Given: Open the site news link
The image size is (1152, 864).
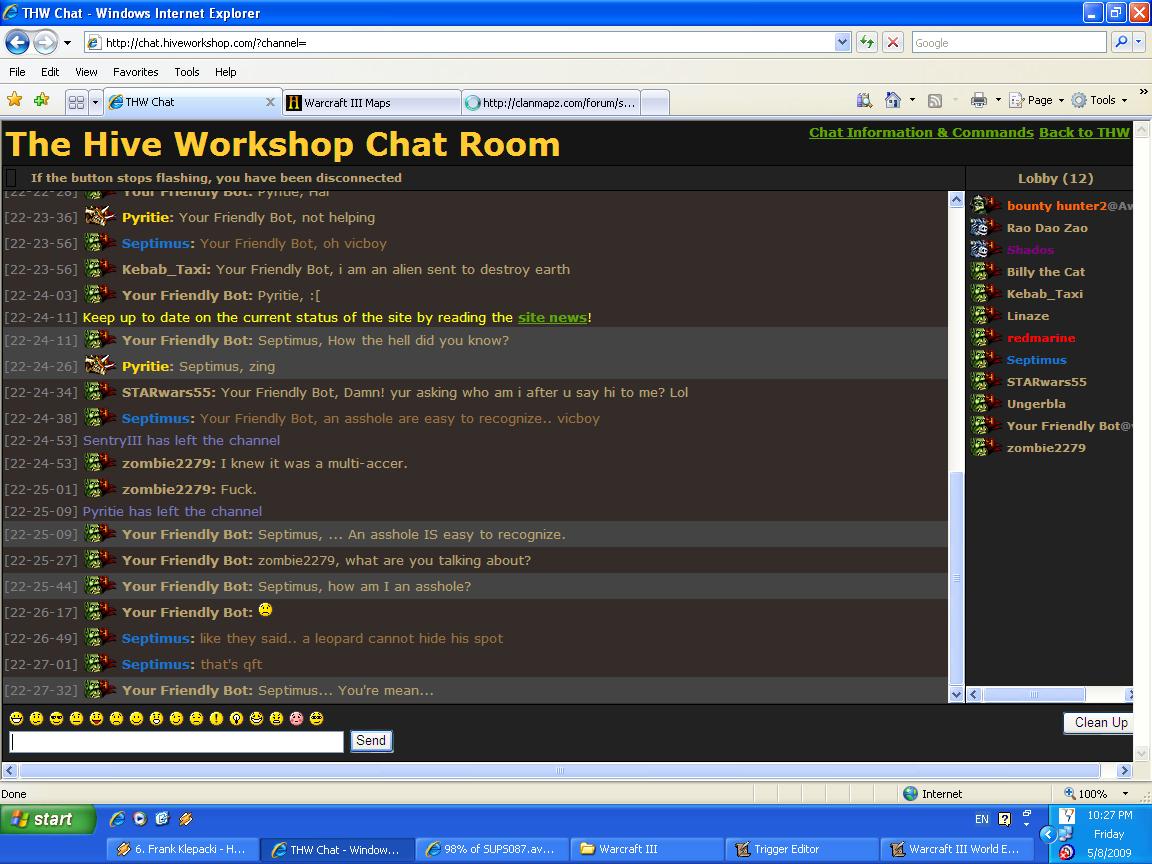Looking at the screenshot, I should 552,317.
